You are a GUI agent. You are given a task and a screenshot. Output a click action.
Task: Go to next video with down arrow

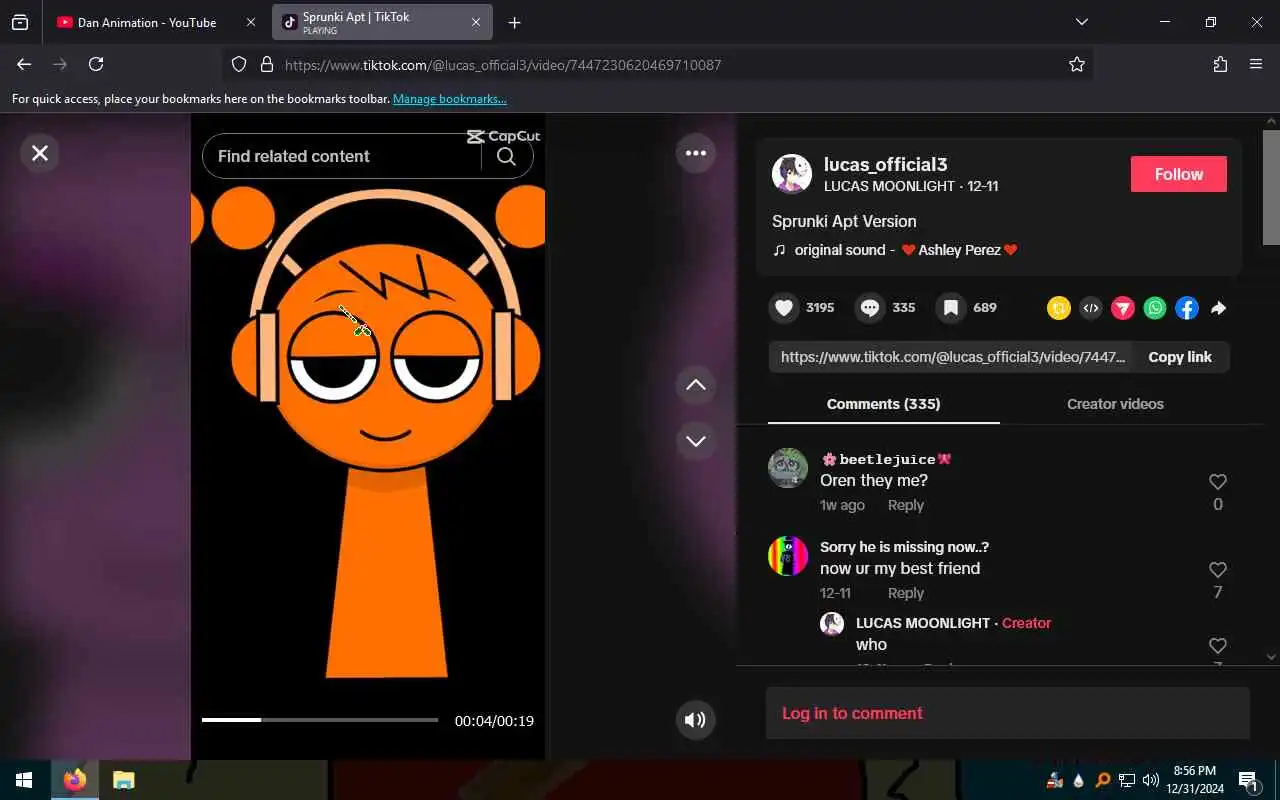(696, 441)
